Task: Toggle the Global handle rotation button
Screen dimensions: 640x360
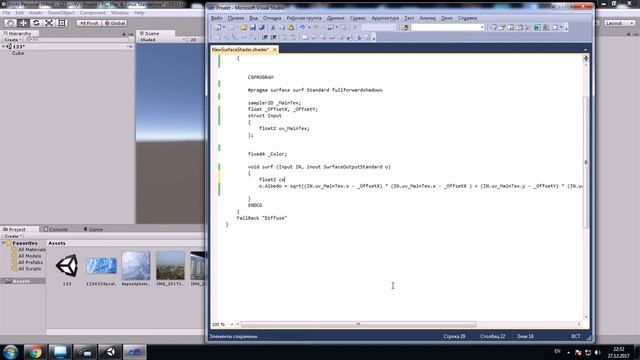Action: click(115, 23)
